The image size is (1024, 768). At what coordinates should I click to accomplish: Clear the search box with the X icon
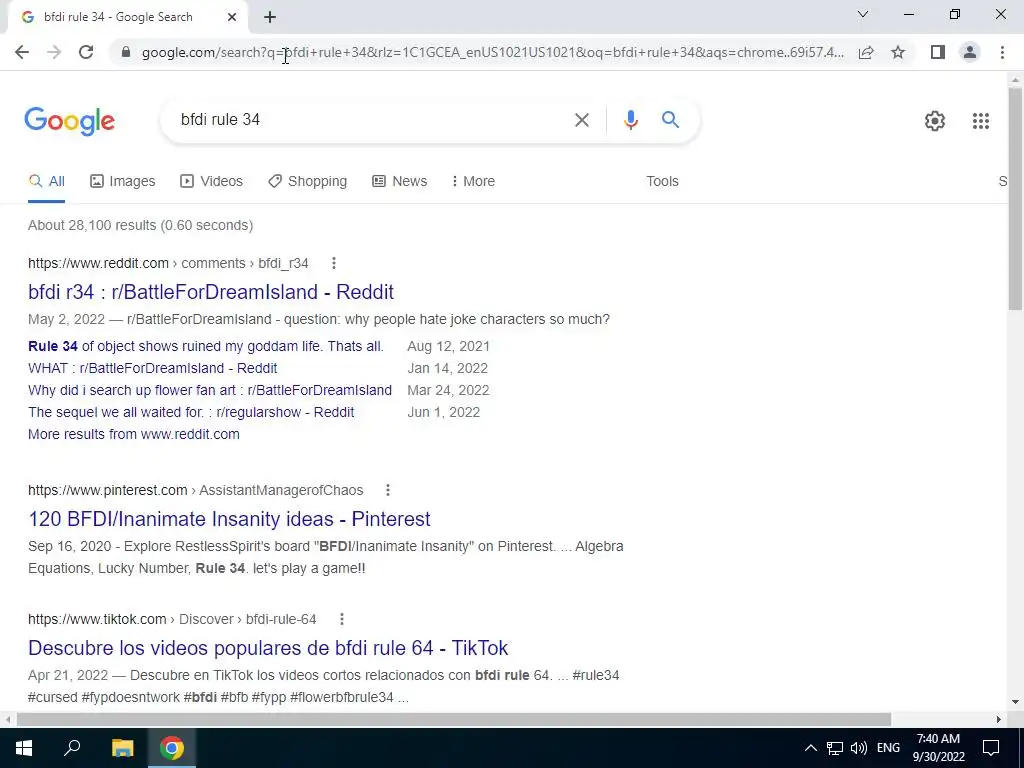pyautogui.click(x=581, y=120)
